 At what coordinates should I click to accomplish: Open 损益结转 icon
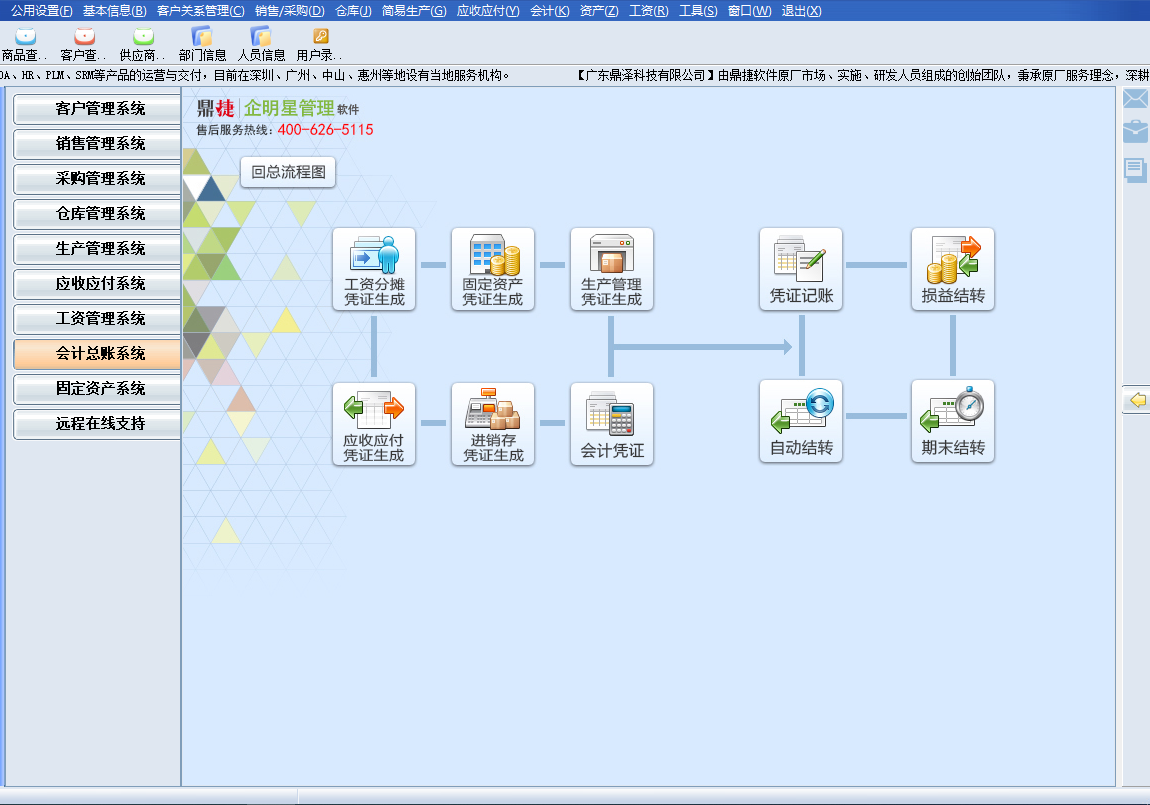tap(952, 268)
